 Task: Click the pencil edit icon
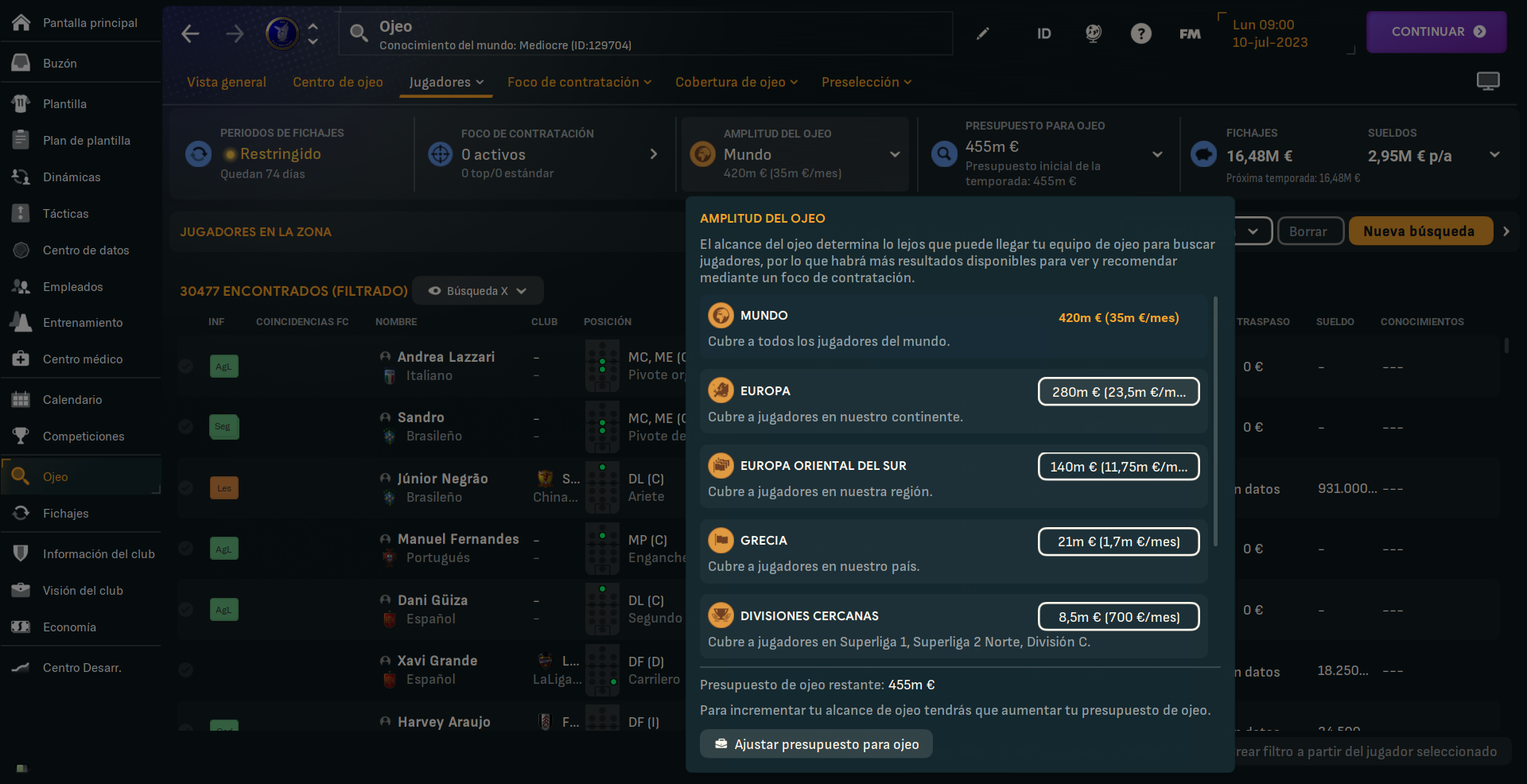pos(983,33)
